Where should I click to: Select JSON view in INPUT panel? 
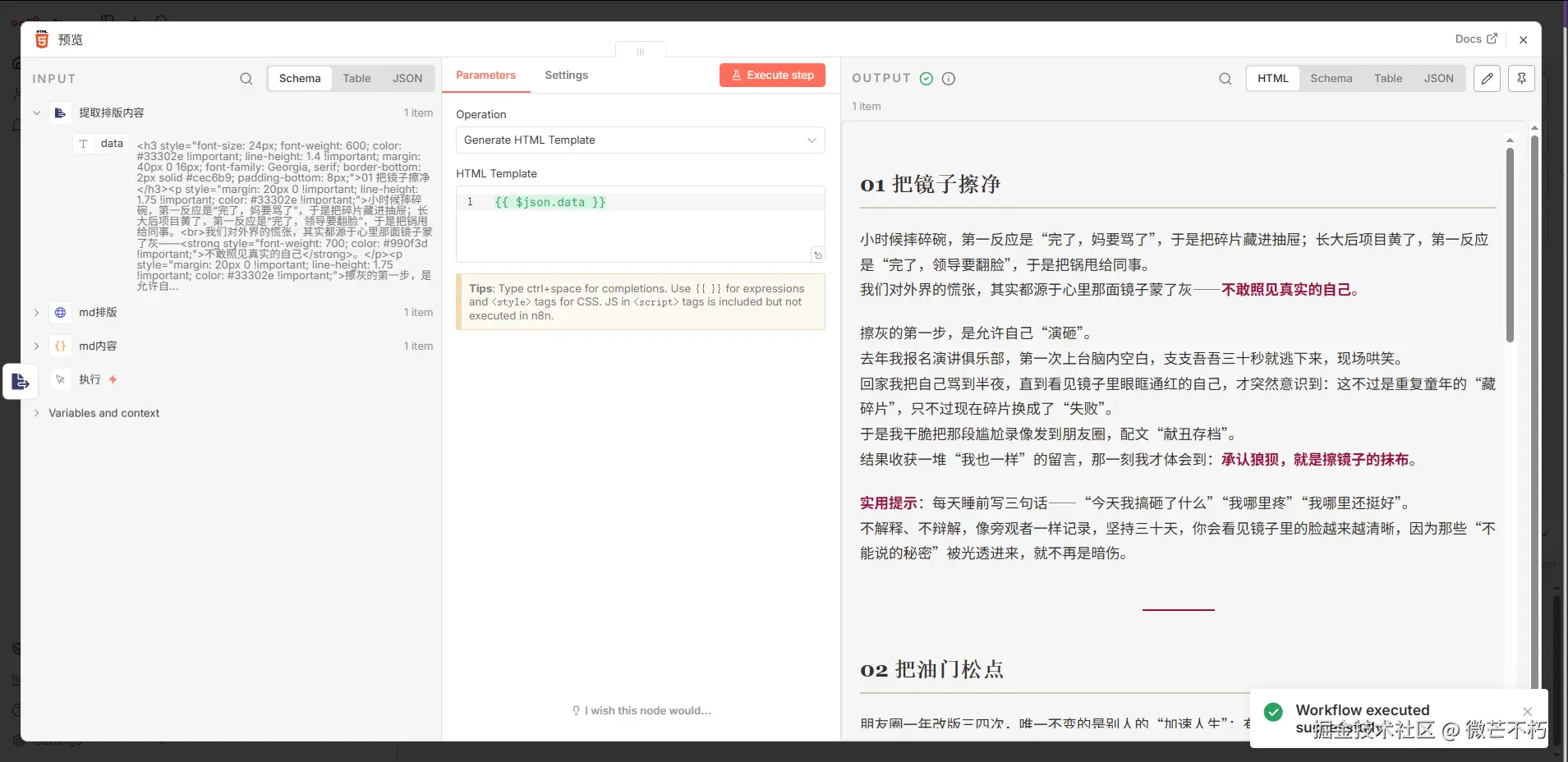[407, 79]
